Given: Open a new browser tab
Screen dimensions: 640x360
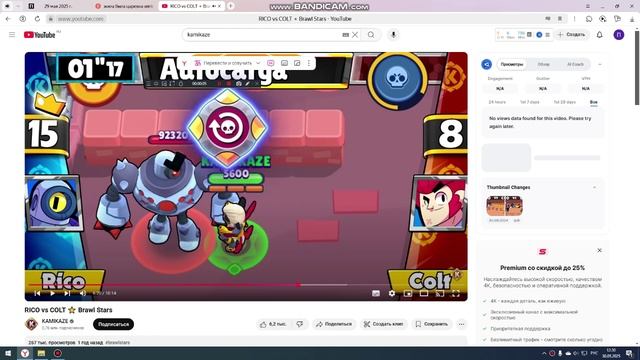Looking at the screenshot, I should [x=231, y=6].
